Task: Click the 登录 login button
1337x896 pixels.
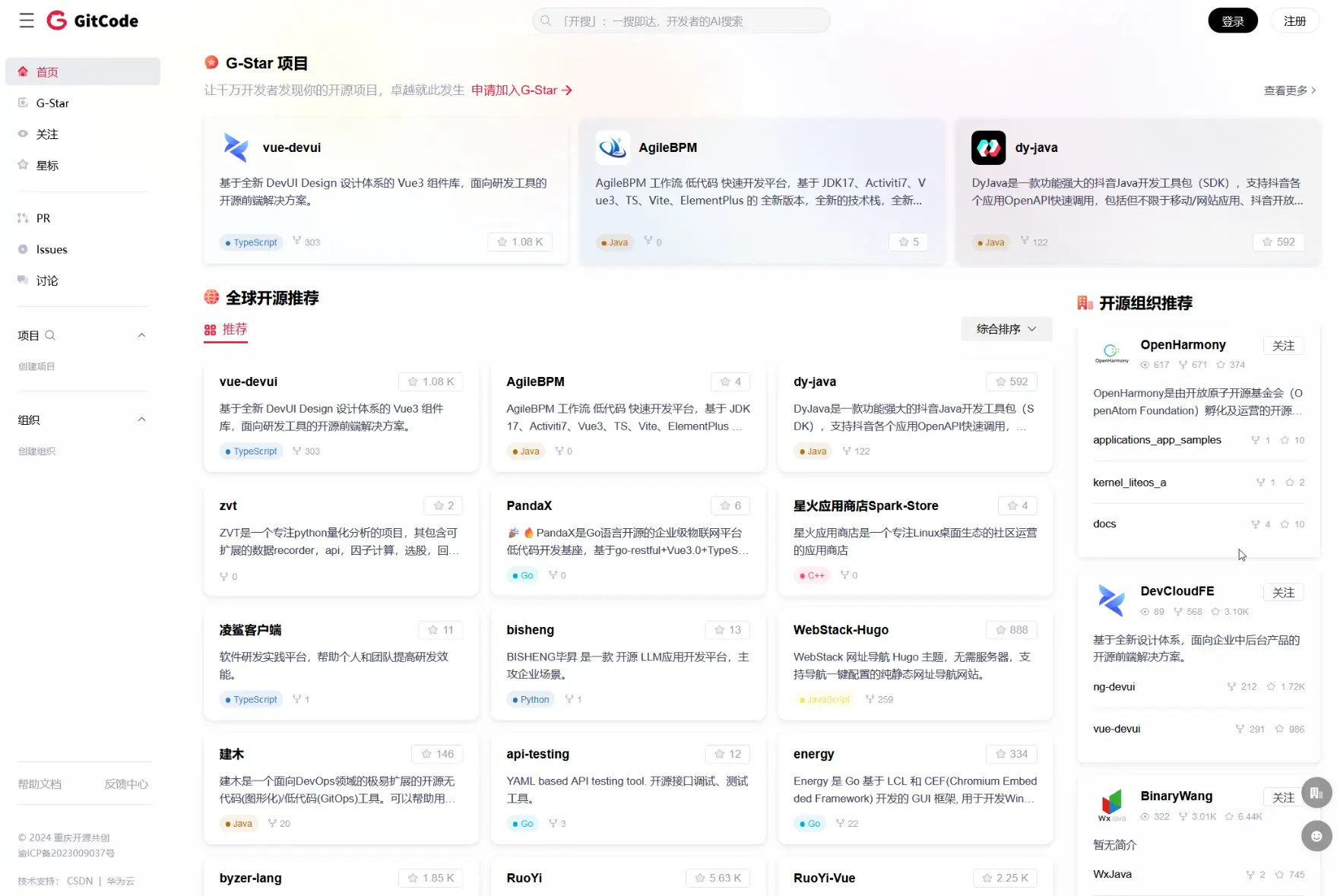Action: [1232, 21]
